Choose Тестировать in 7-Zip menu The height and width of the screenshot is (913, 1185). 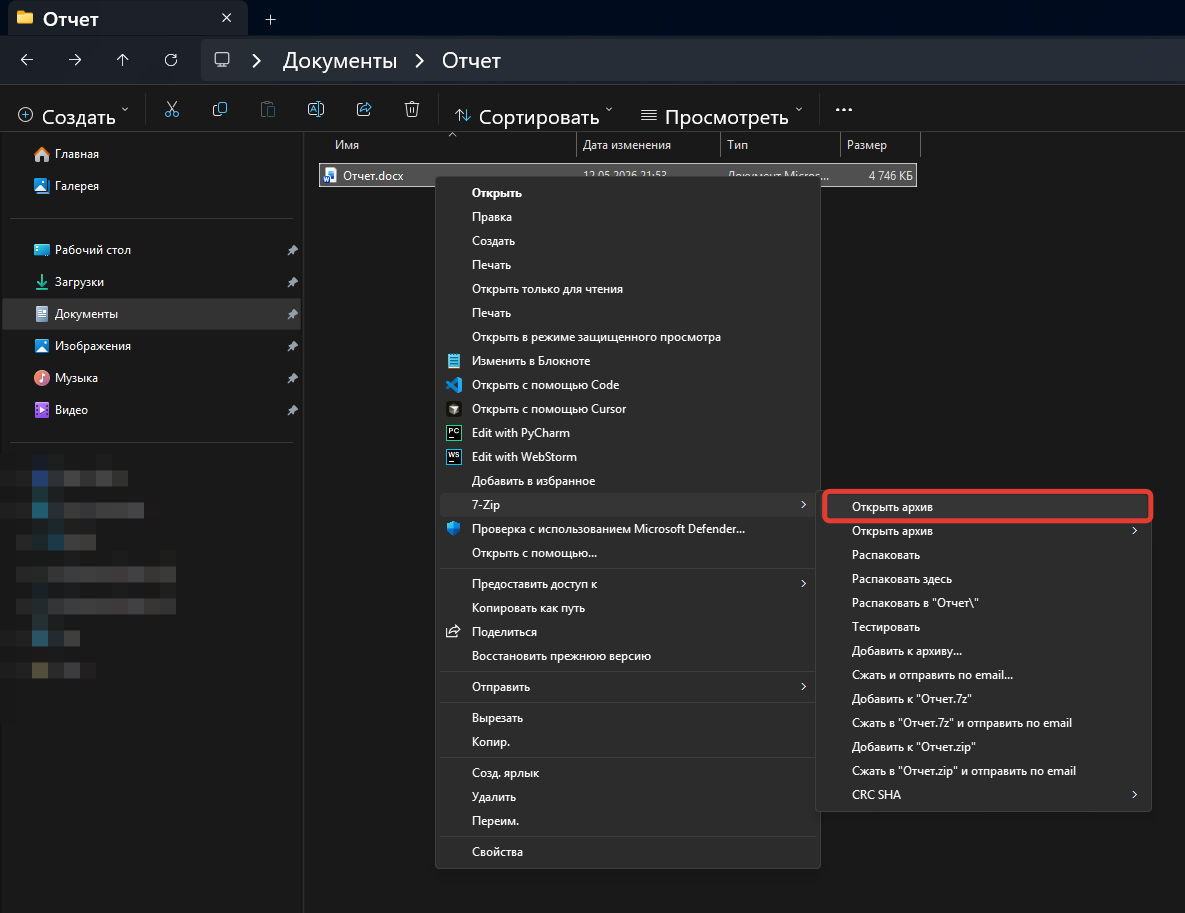pos(984,627)
